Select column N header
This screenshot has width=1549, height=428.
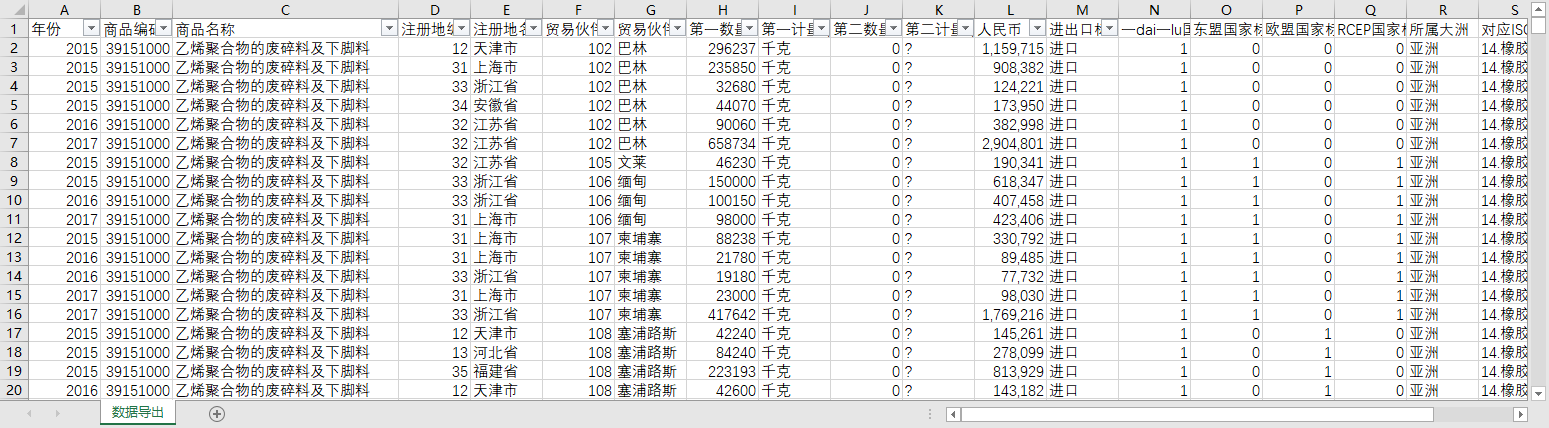click(1155, 9)
